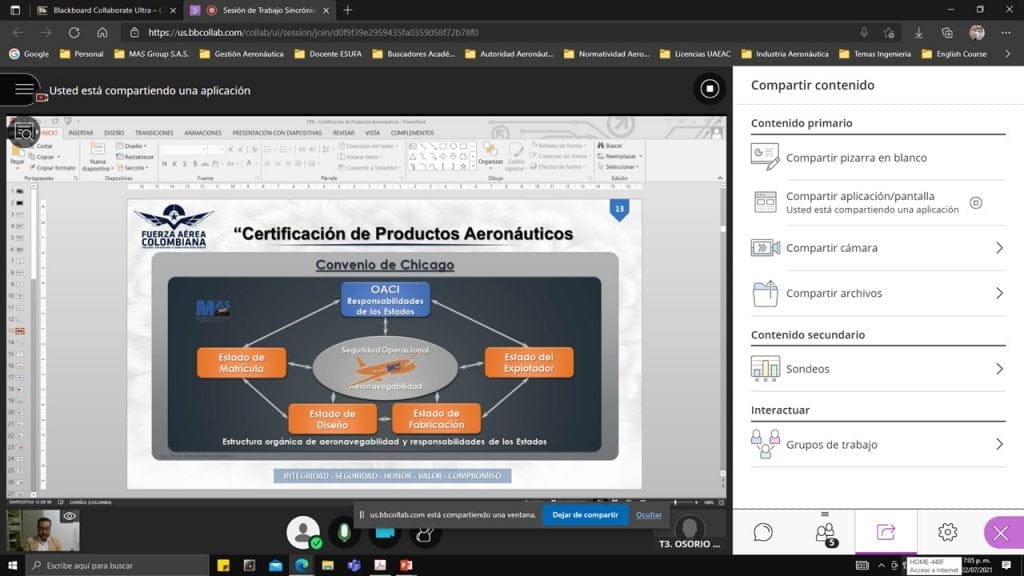This screenshot has height=576, width=1024.
Task: Stop sharing using the round stop icon
Action: [x=708, y=89]
